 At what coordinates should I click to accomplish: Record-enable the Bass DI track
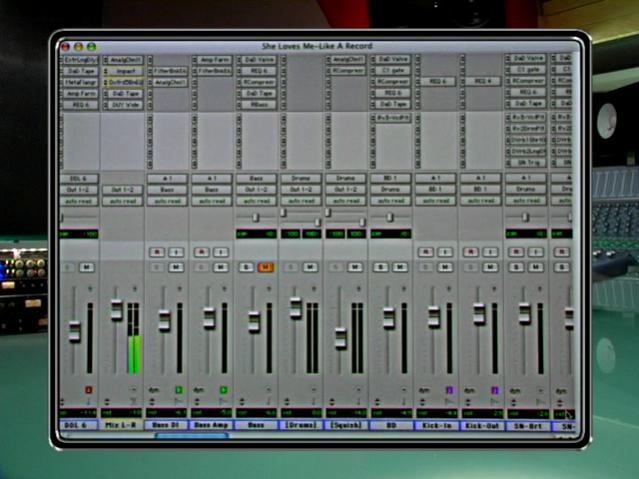tap(157, 252)
